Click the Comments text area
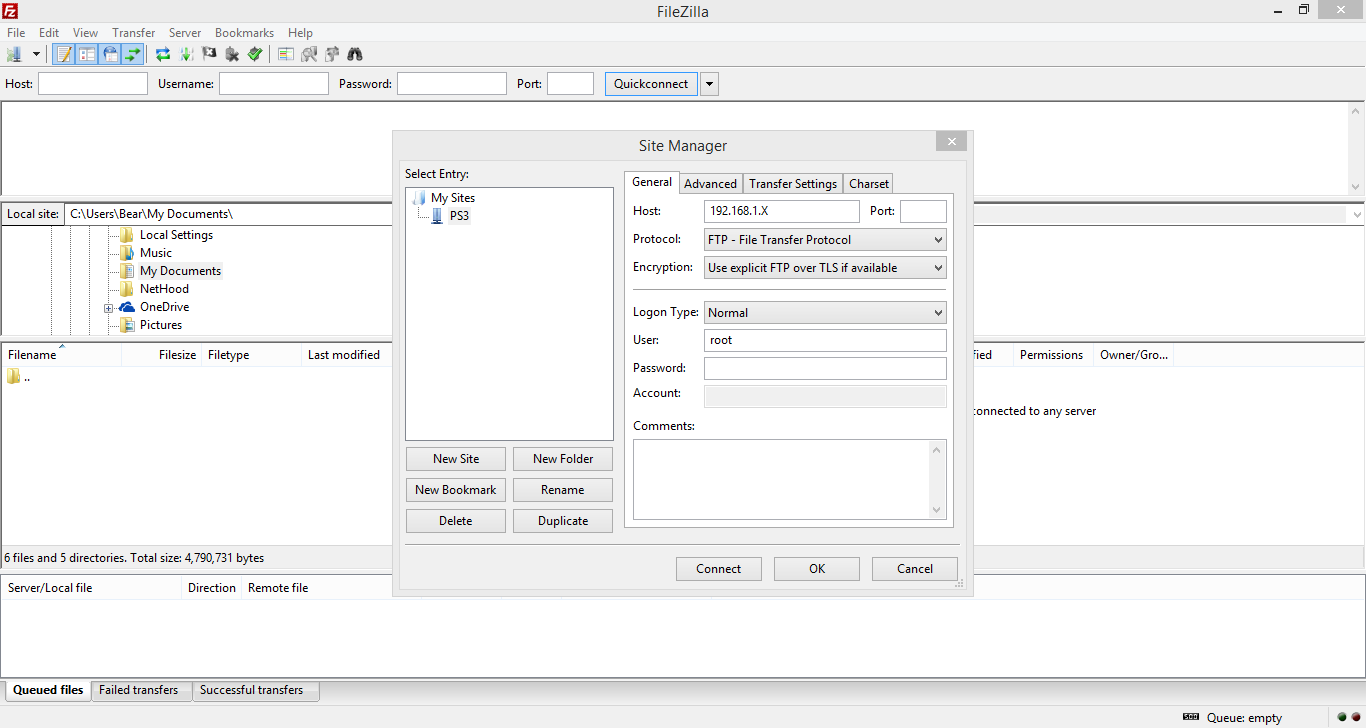Screen dimensions: 1366x728 tap(789, 479)
